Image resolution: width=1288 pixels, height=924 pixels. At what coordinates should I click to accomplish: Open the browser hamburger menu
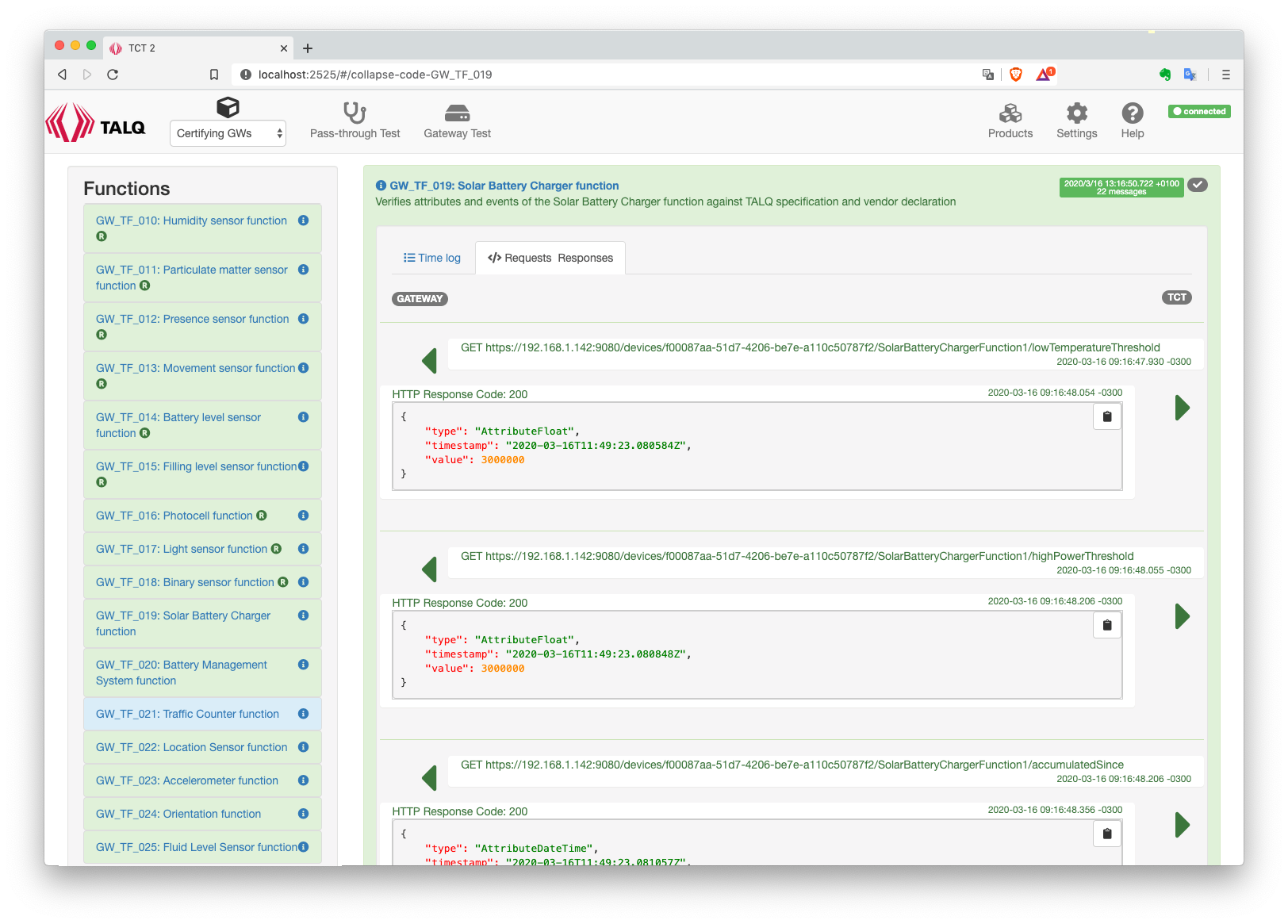pyautogui.click(x=1225, y=75)
